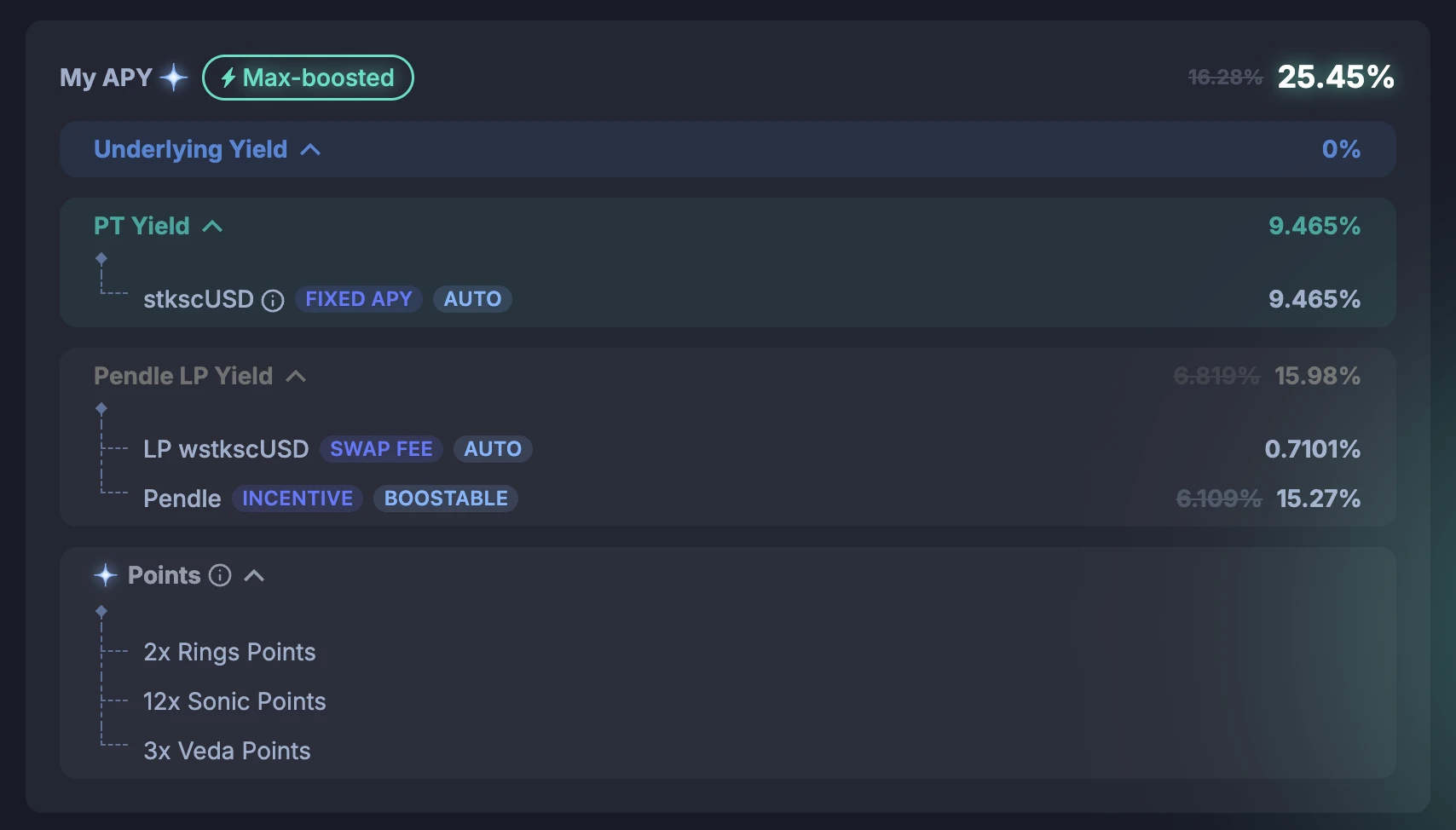
Task: Click the SWAP FEE tag
Action: coord(381,449)
